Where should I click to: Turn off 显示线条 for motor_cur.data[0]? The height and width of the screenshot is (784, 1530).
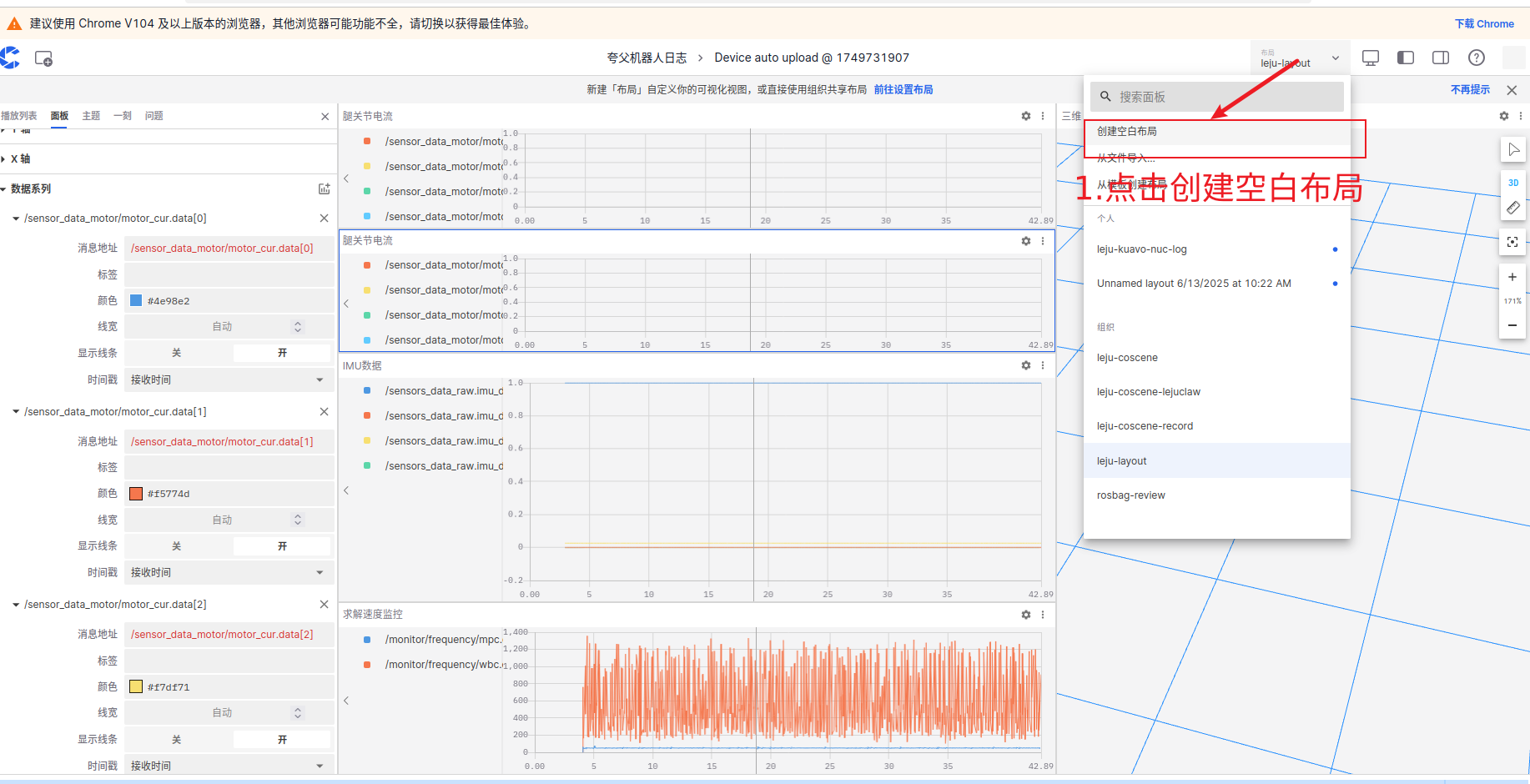pos(177,353)
